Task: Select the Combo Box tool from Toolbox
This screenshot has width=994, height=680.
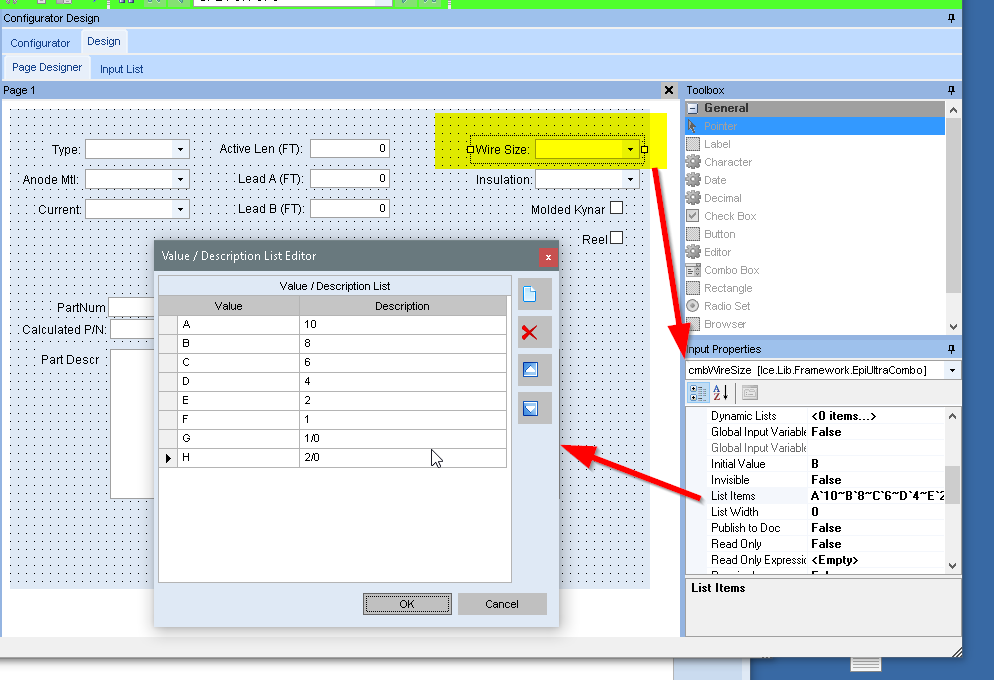Action: click(730, 269)
